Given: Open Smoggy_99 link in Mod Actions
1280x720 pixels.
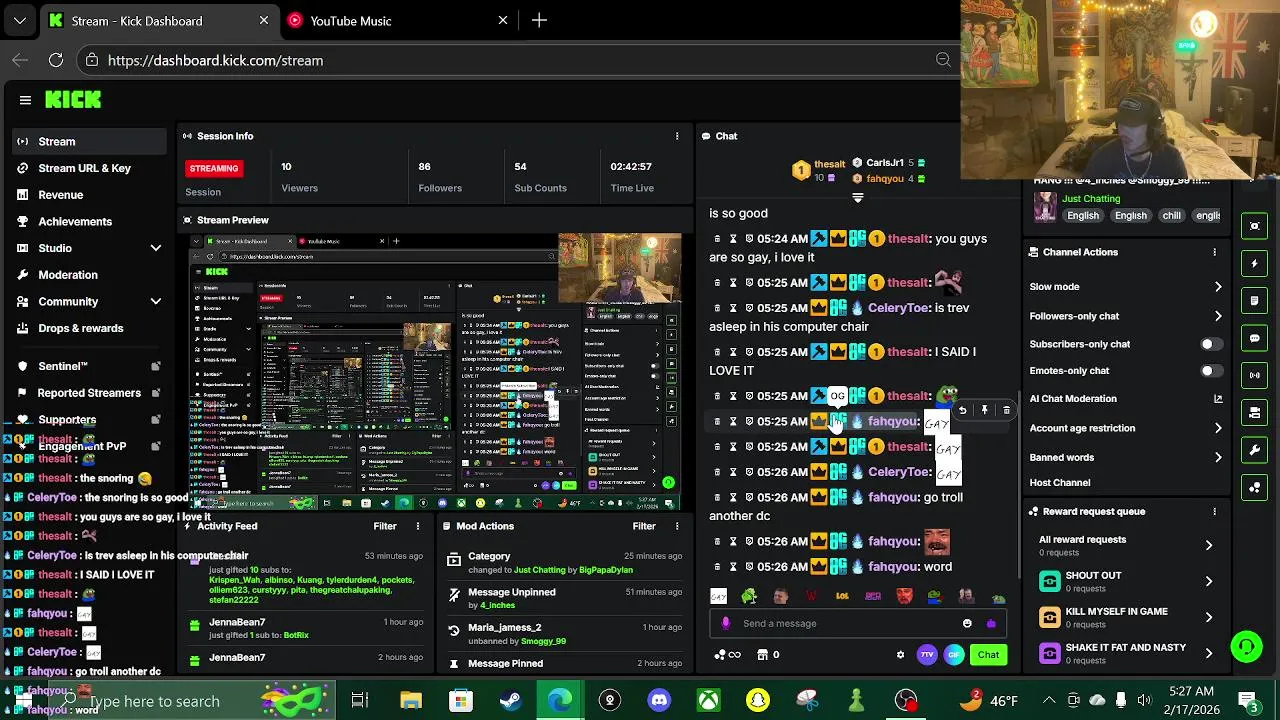Looking at the screenshot, I should (x=543, y=641).
